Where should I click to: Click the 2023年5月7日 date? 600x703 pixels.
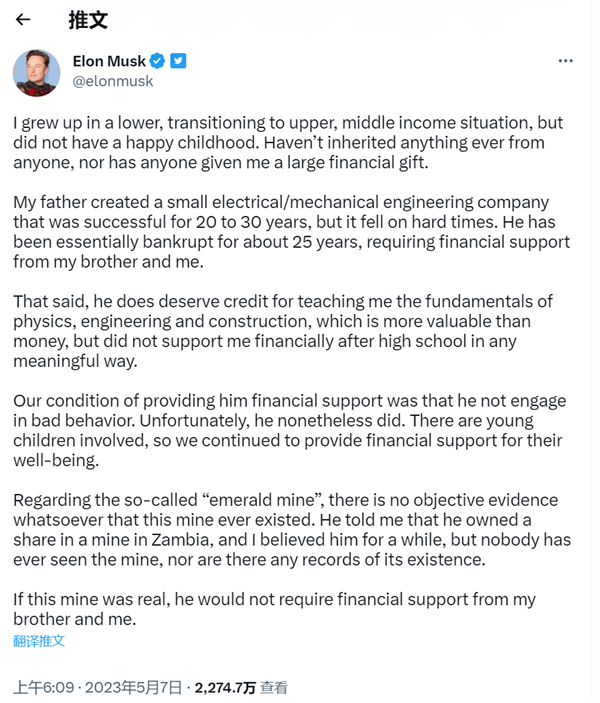[134, 687]
